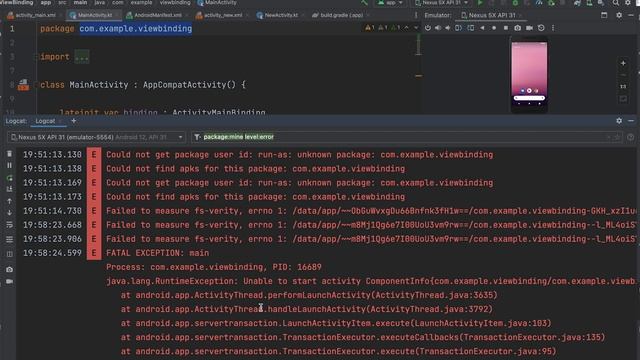Open logcat panel settings gear

tap(619, 121)
